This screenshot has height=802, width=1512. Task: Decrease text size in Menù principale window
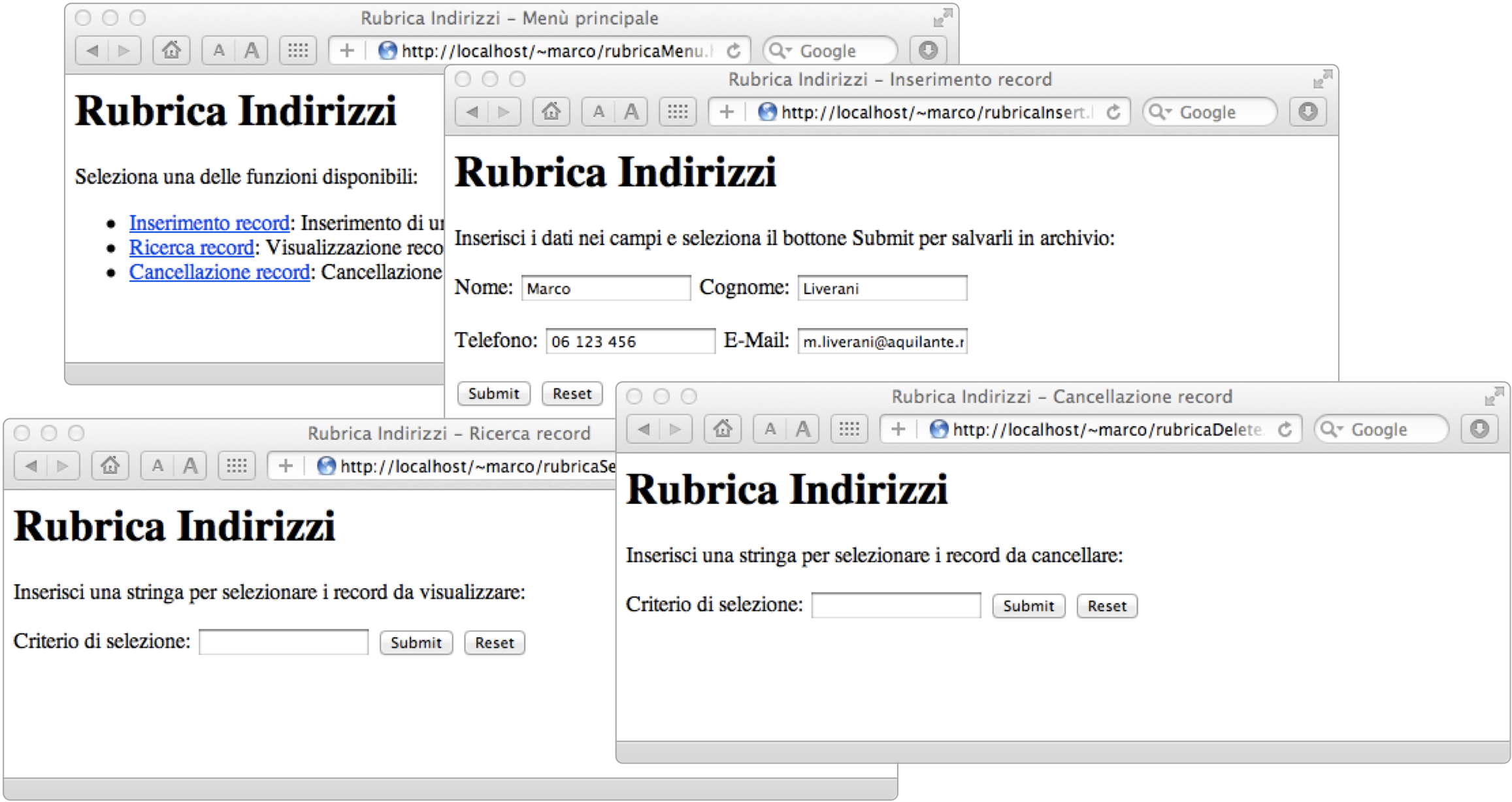coord(219,50)
